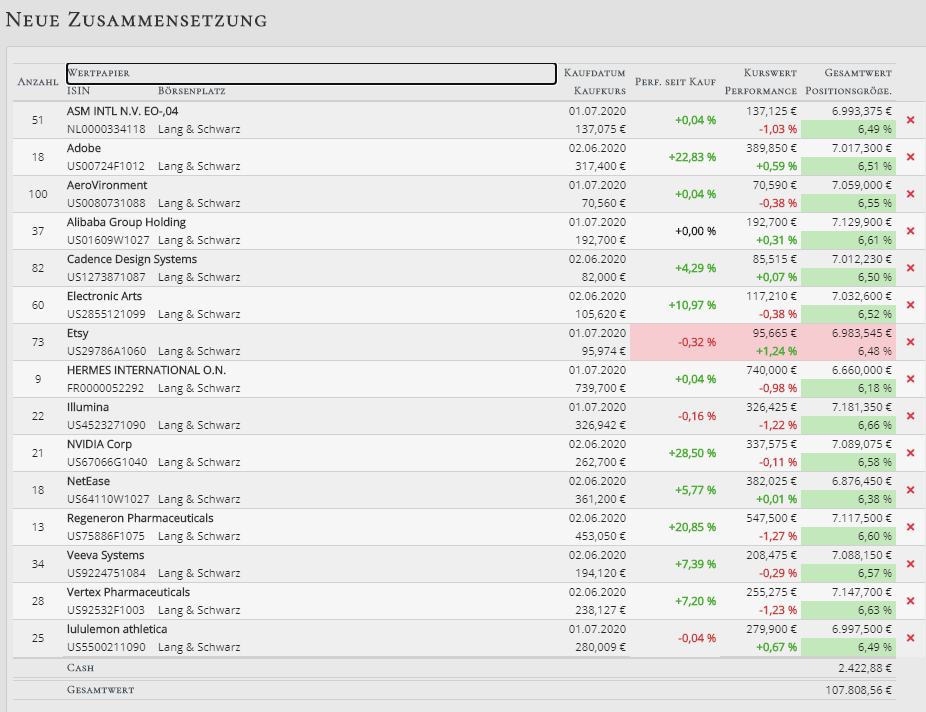Remove Cadence Design Systems entry
This screenshot has width=926, height=712.
click(910, 268)
